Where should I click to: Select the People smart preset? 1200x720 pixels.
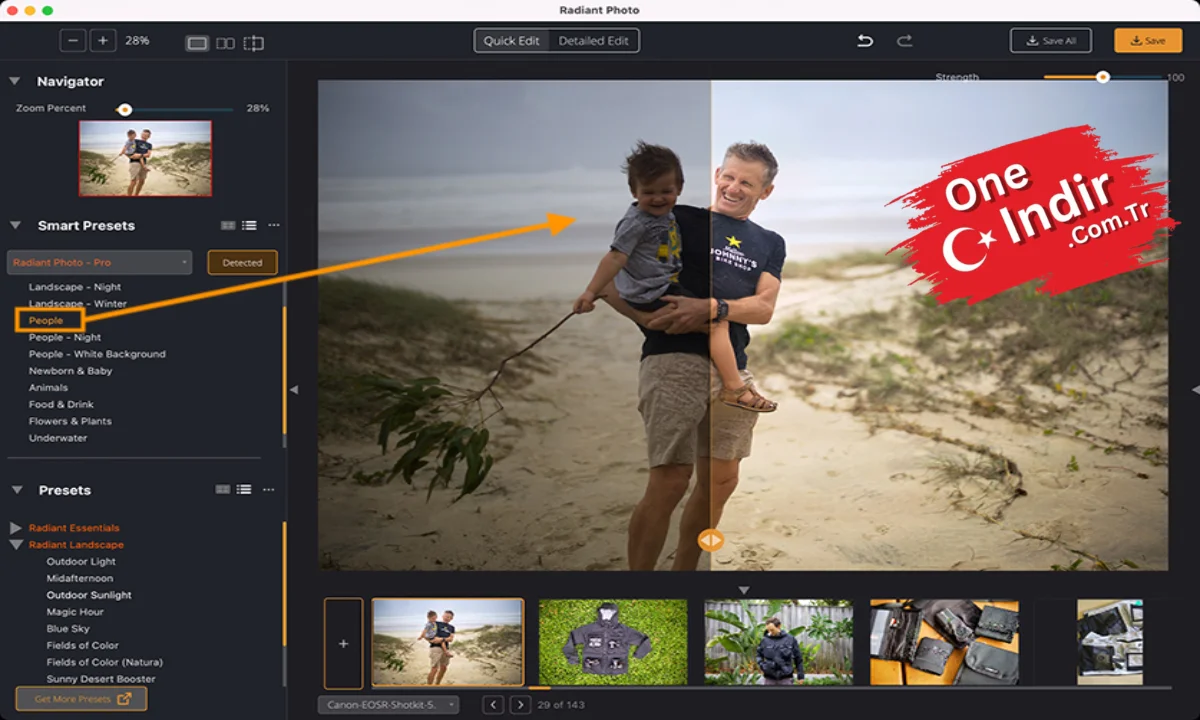(x=46, y=321)
